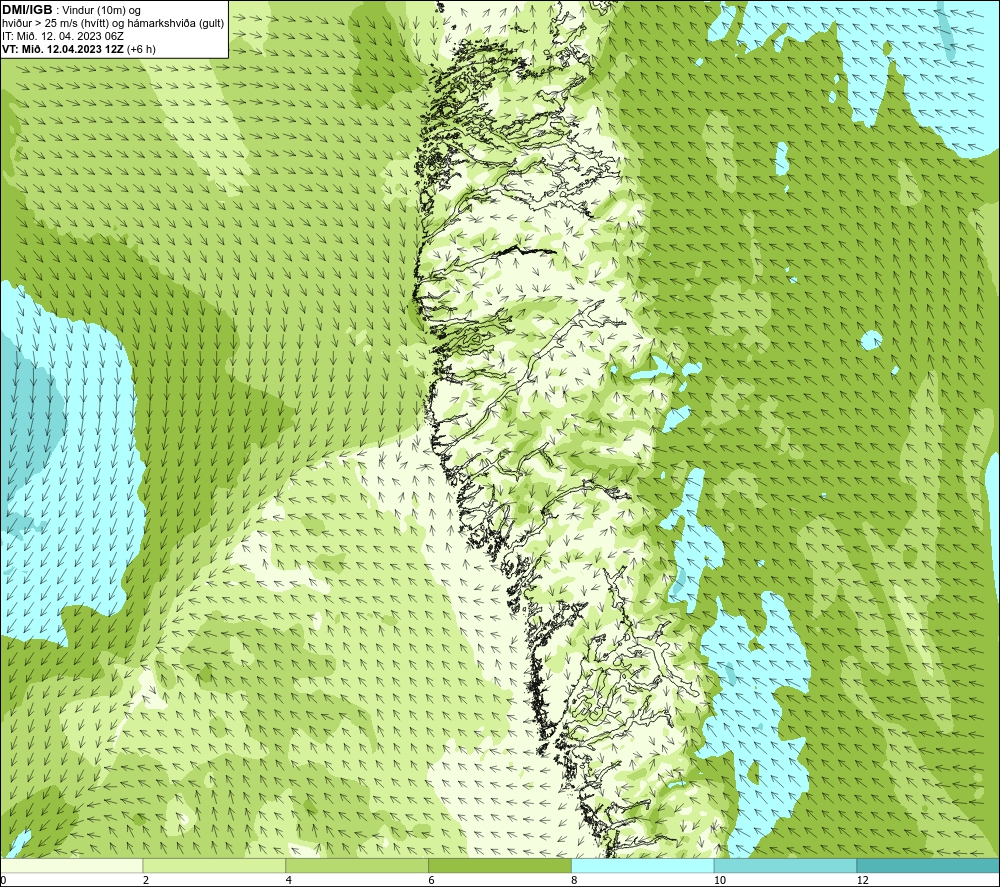Click the legend value label '0'

(3, 880)
